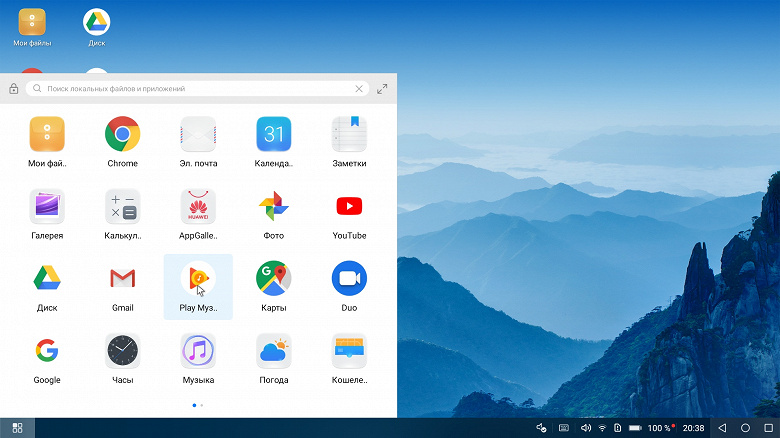Click the lock icon beside search bar

(x=13, y=89)
